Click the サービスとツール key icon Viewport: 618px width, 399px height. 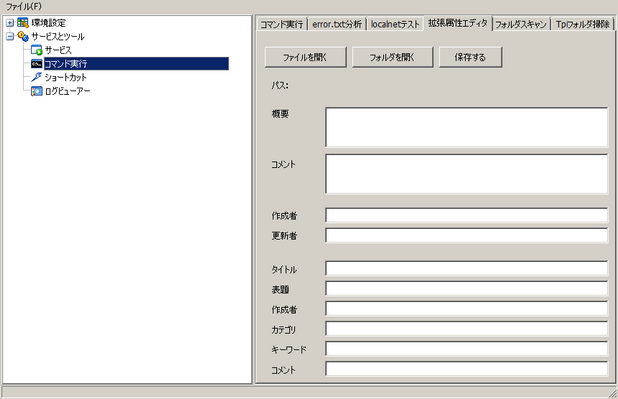(23, 36)
